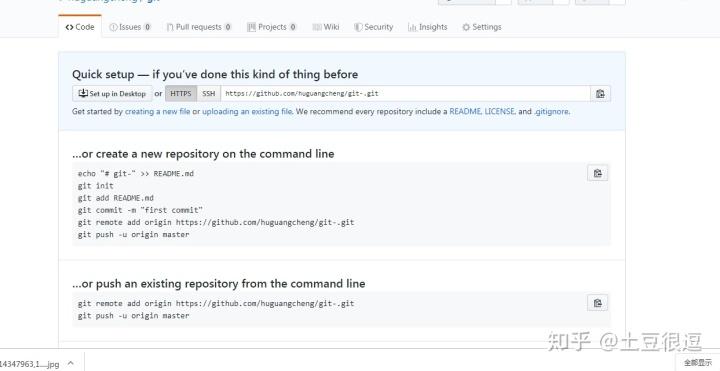Copy the new repository command block

tap(597, 173)
